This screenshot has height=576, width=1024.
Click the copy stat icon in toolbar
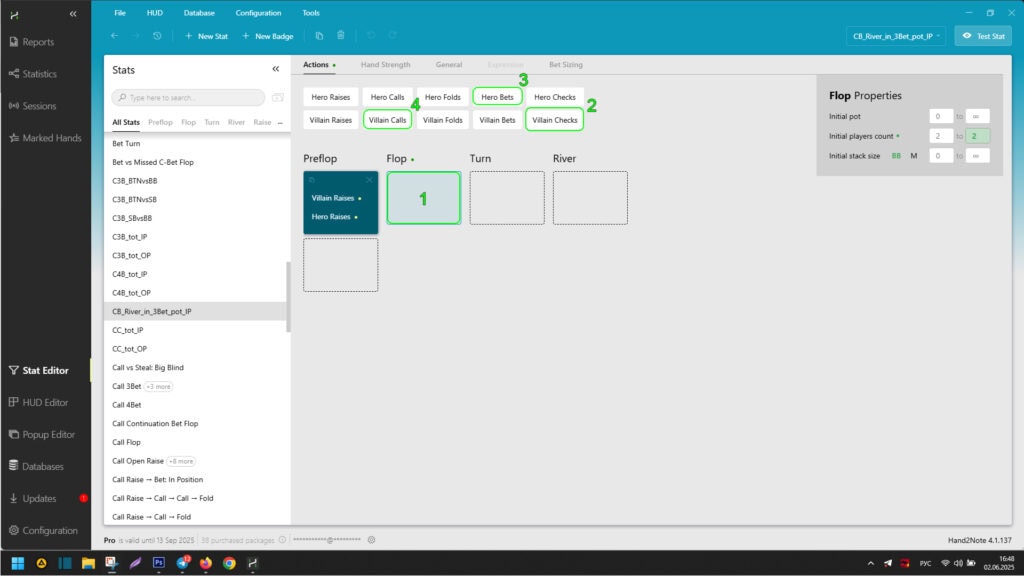coord(319,36)
